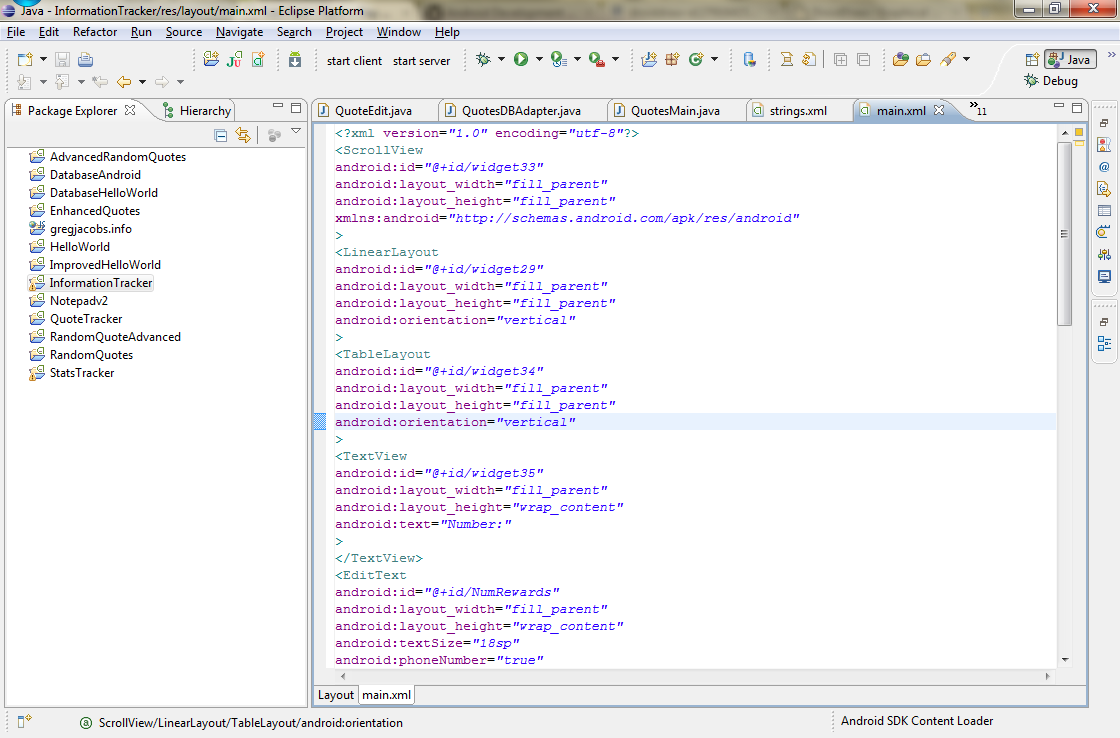Open the Android SDK manager download icon
The width and height of the screenshot is (1120, 738).
(x=295, y=60)
